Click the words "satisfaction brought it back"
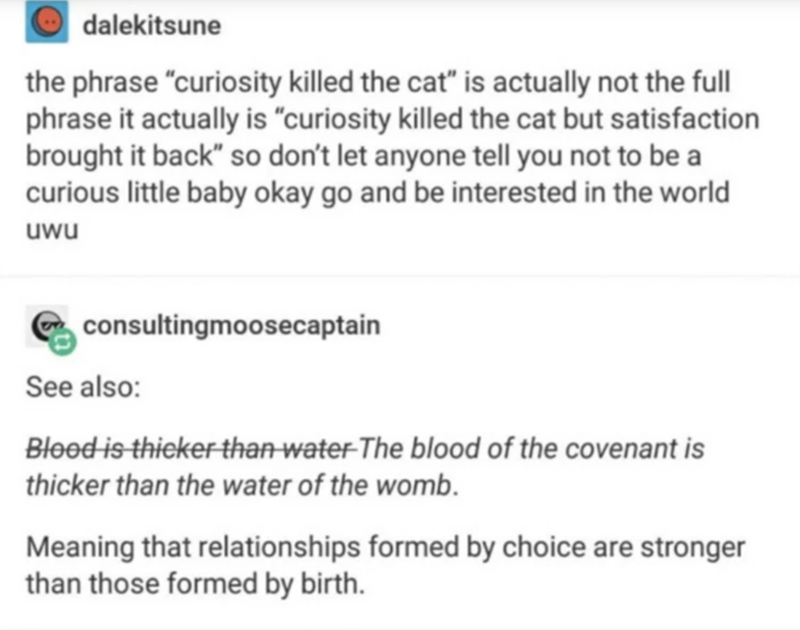 620,120
